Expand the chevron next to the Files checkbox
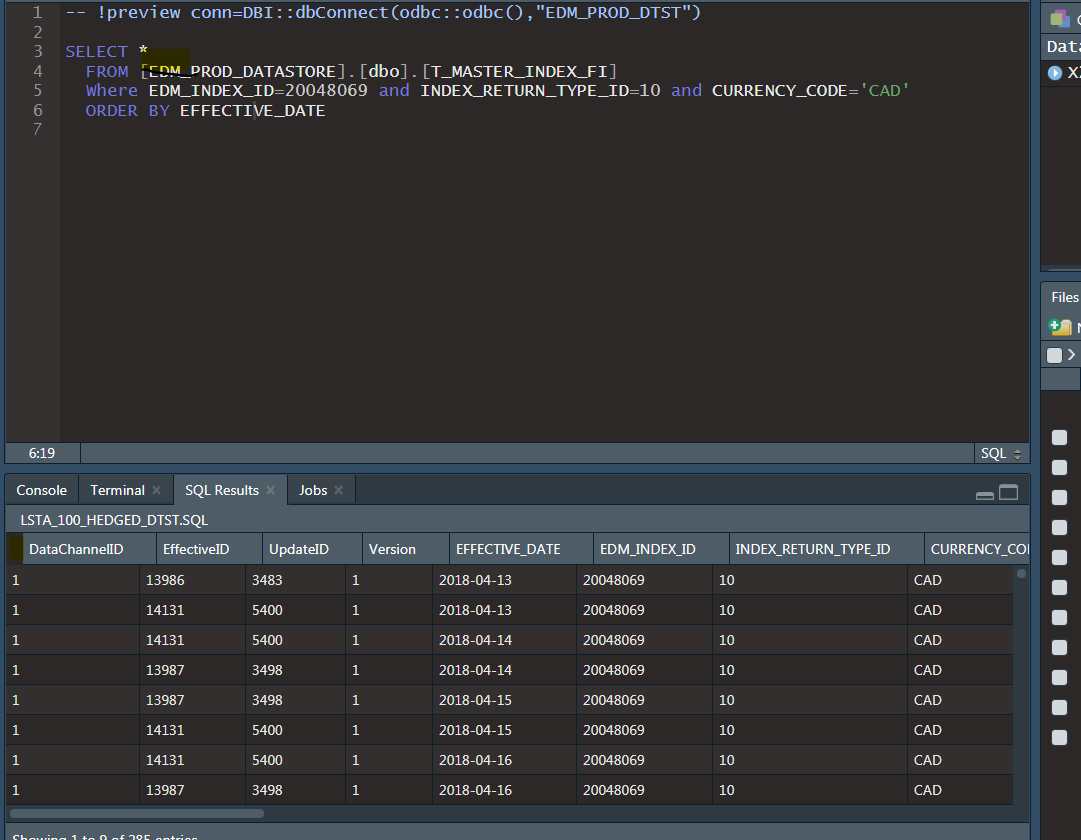 point(1070,354)
